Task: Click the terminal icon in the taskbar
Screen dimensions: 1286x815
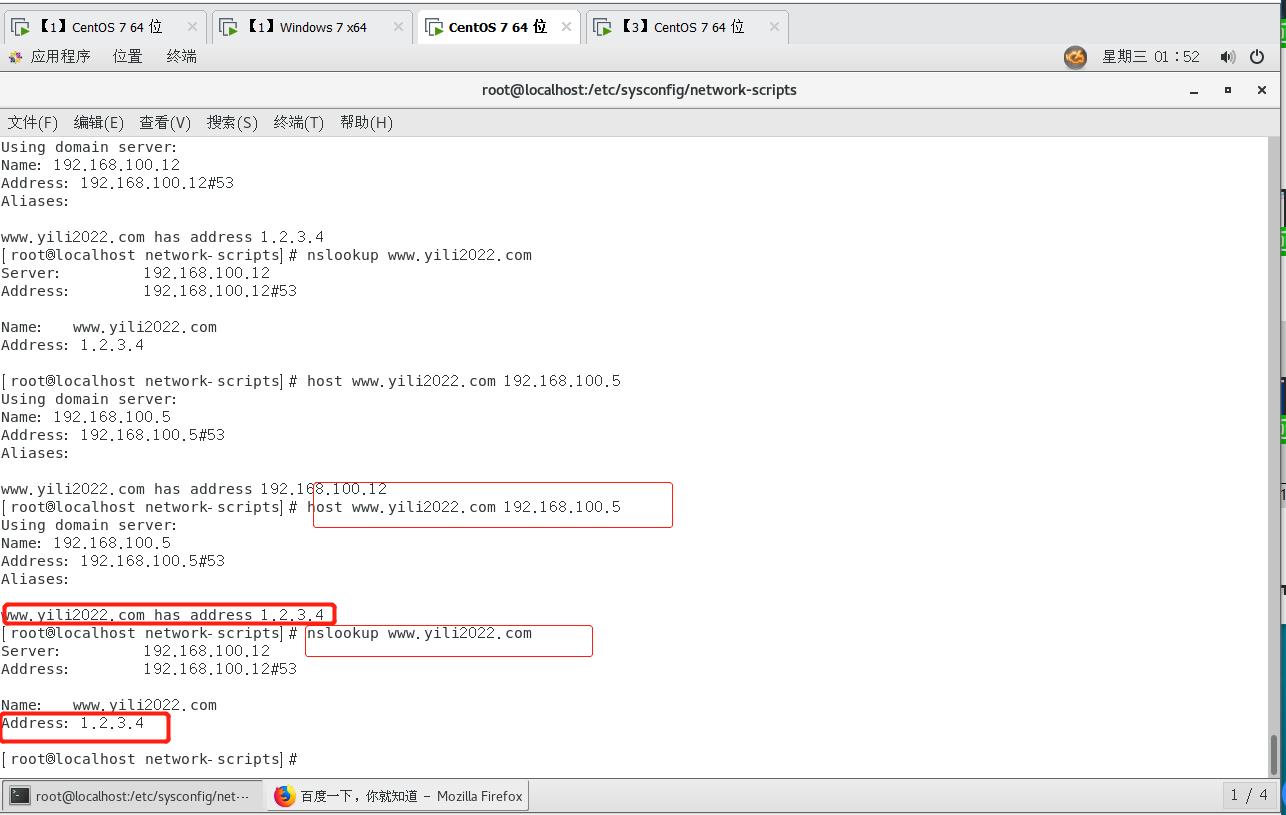Action: click(x=20, y=796)
